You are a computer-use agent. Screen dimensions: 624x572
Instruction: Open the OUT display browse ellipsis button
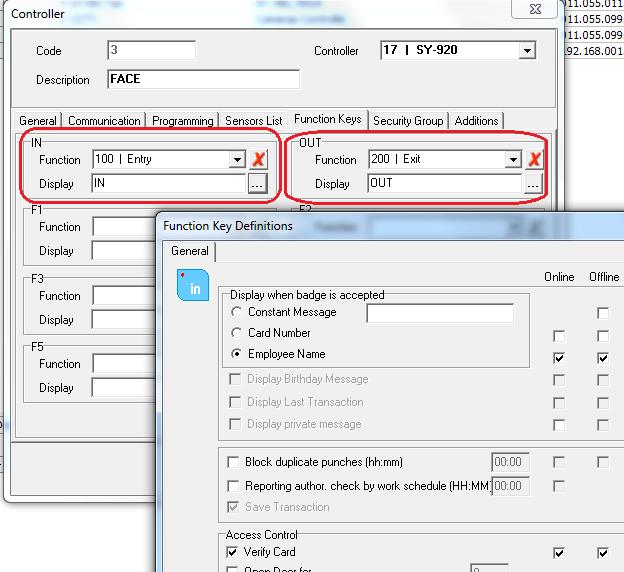point(533,183)
